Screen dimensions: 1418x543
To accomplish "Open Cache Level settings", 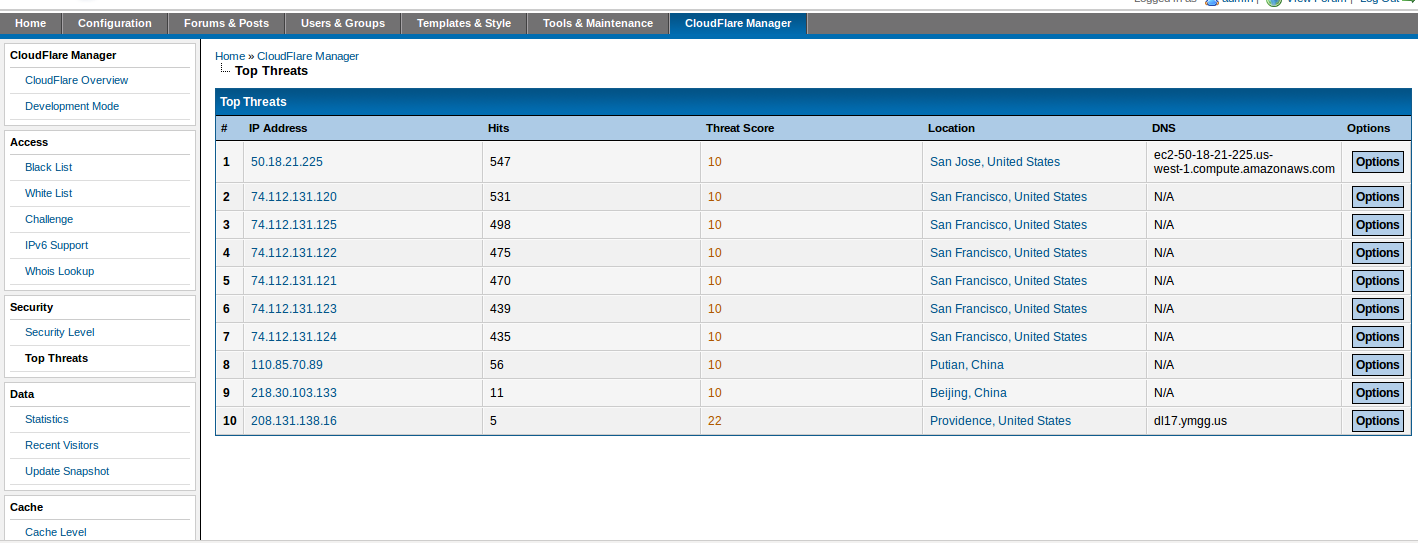I will [x=56, y=532].
